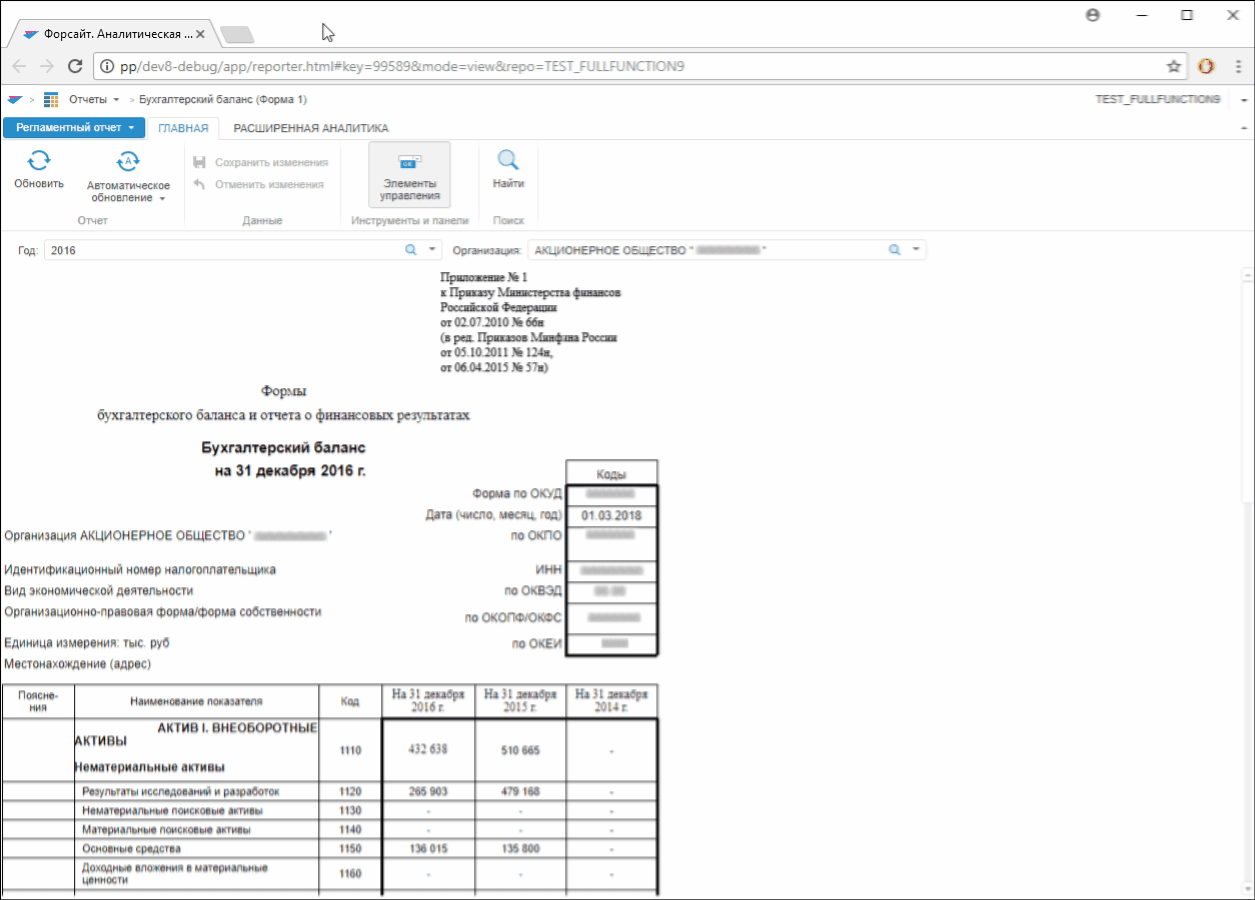Click column header На 31 декабря 2015 г.
Image resolution: width=1255 pixels, height=900 pixels.
pos(520,701)
